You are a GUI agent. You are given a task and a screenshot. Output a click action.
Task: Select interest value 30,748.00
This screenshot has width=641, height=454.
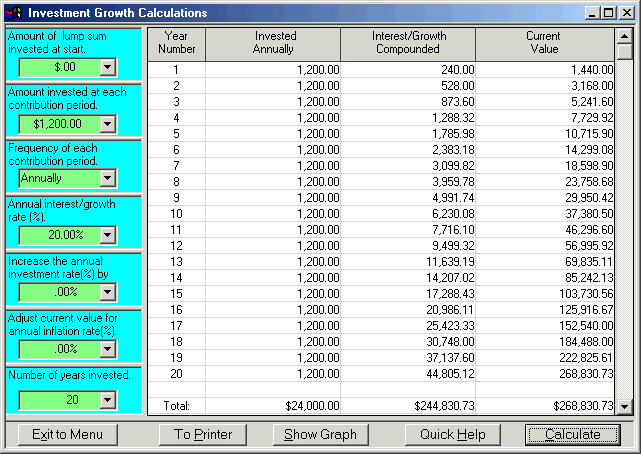(x=408, y=342)
